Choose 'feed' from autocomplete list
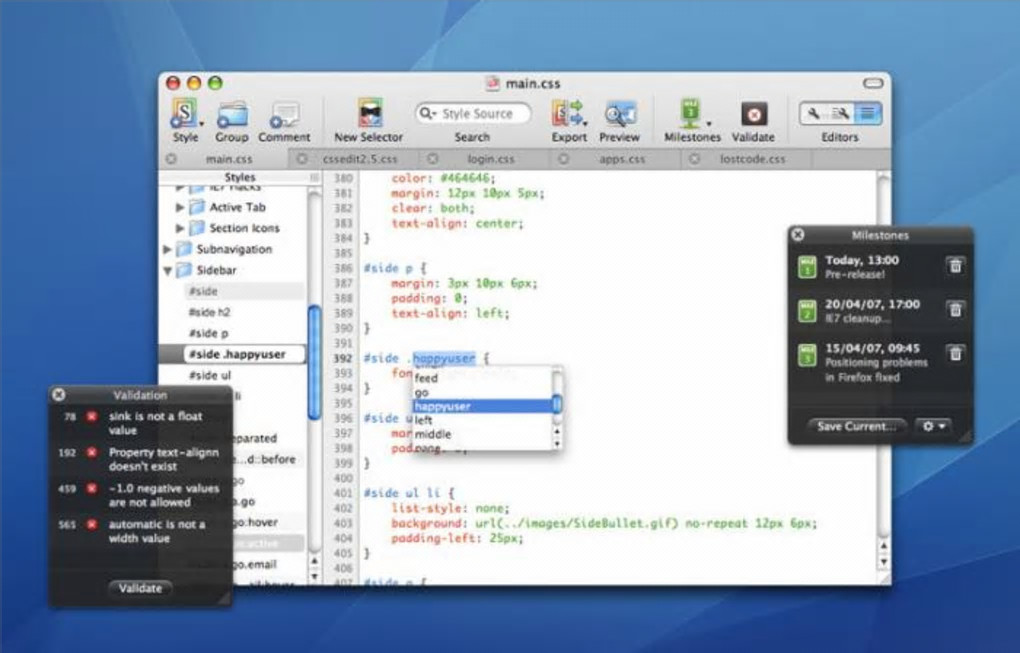The height and width of the screenshot is (653, 1020). coord(482,378)
